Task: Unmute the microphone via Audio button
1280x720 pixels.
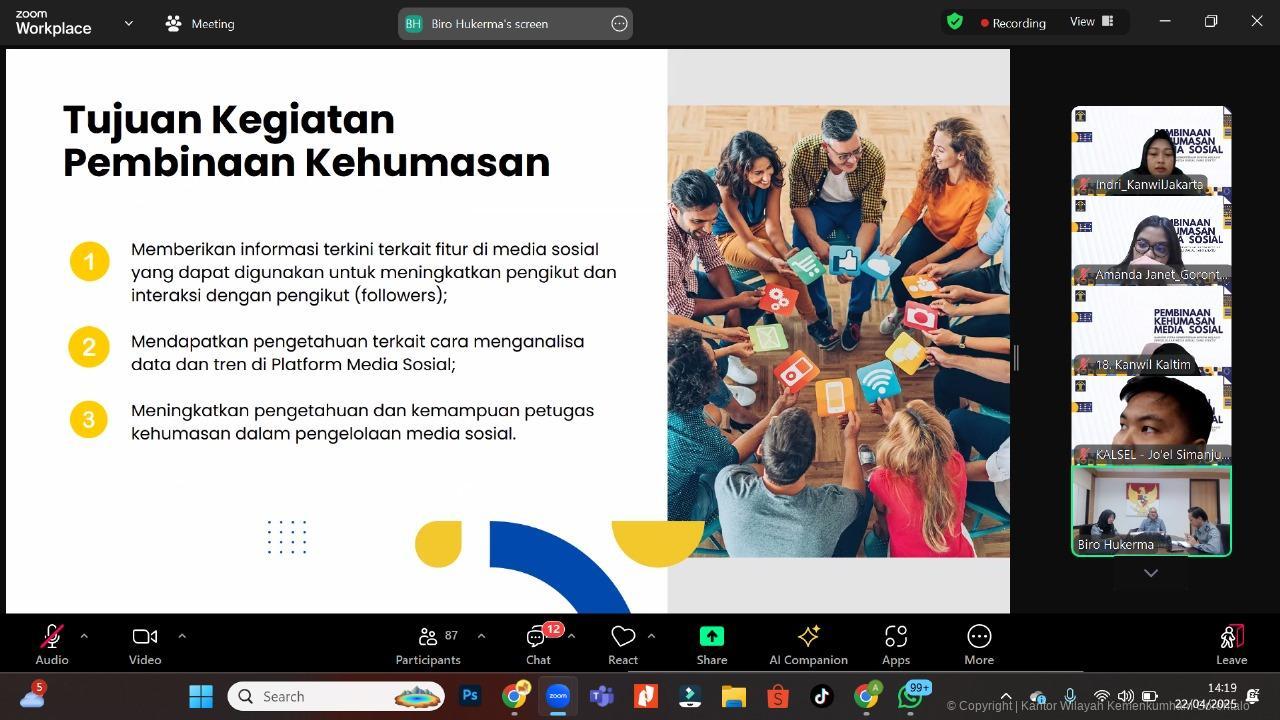Action: click(52, 644)
